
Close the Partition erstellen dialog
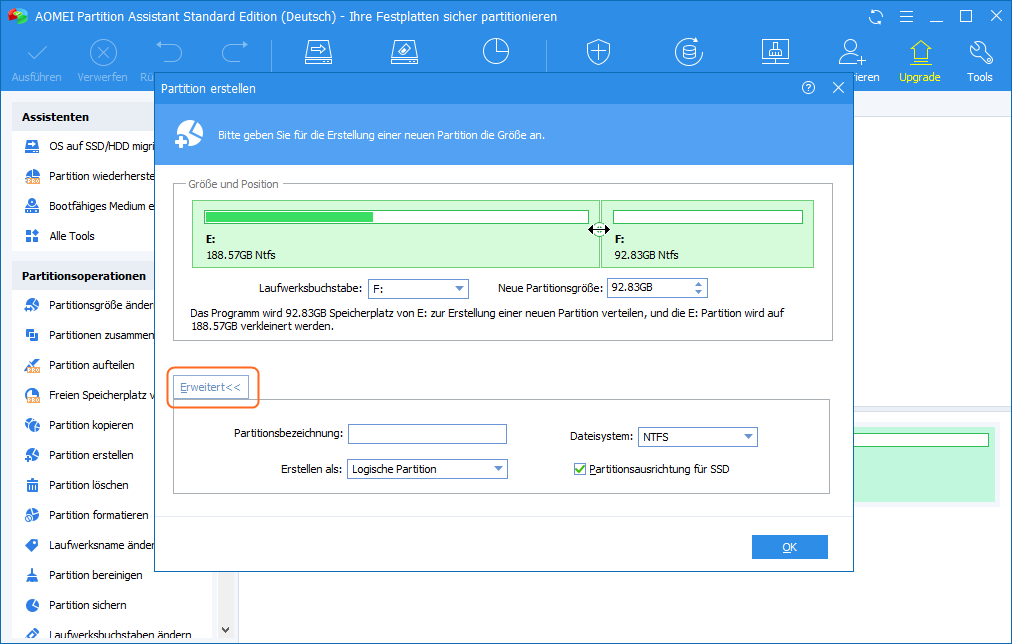pos(838,88)
